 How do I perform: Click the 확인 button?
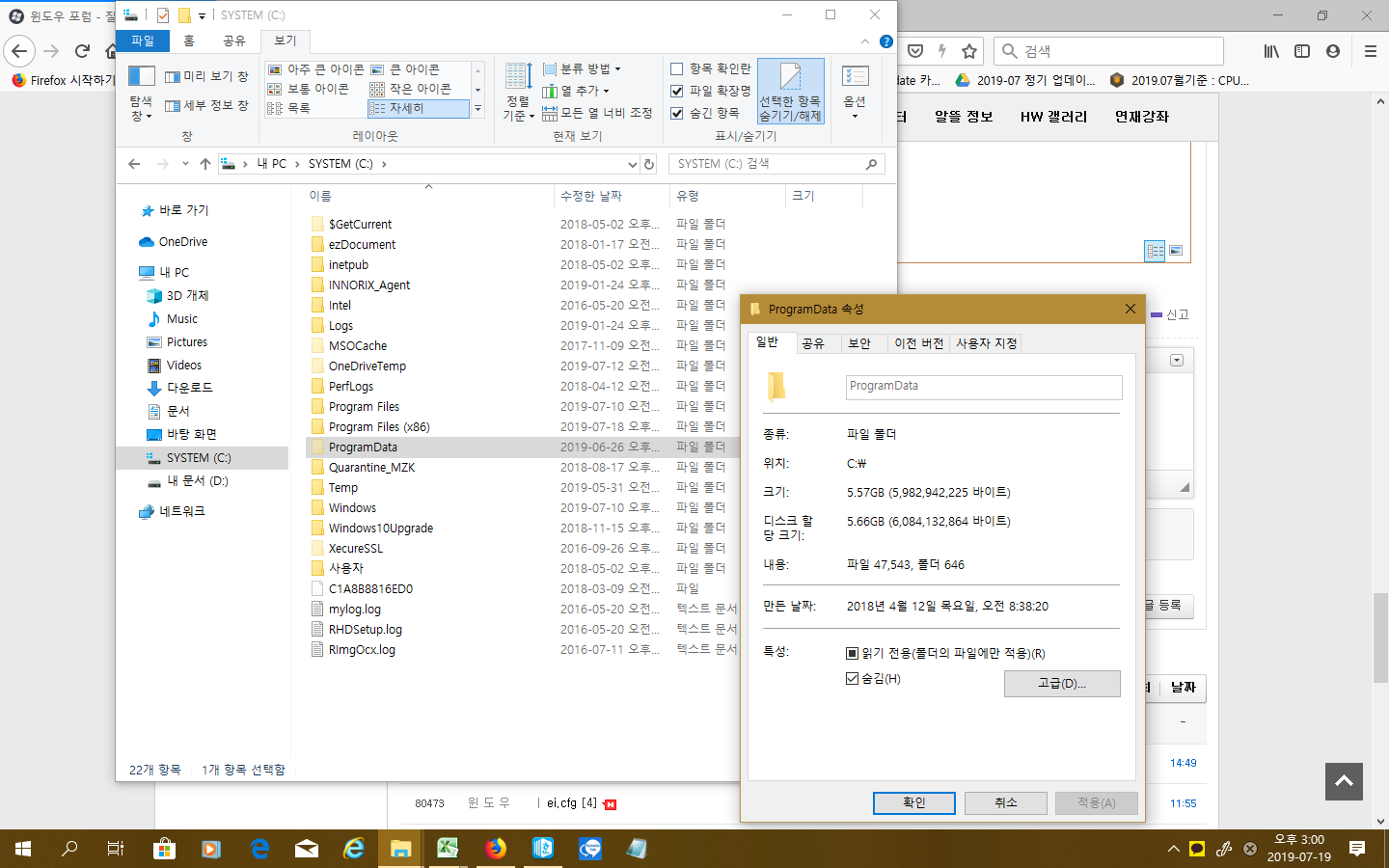[914, 802]
